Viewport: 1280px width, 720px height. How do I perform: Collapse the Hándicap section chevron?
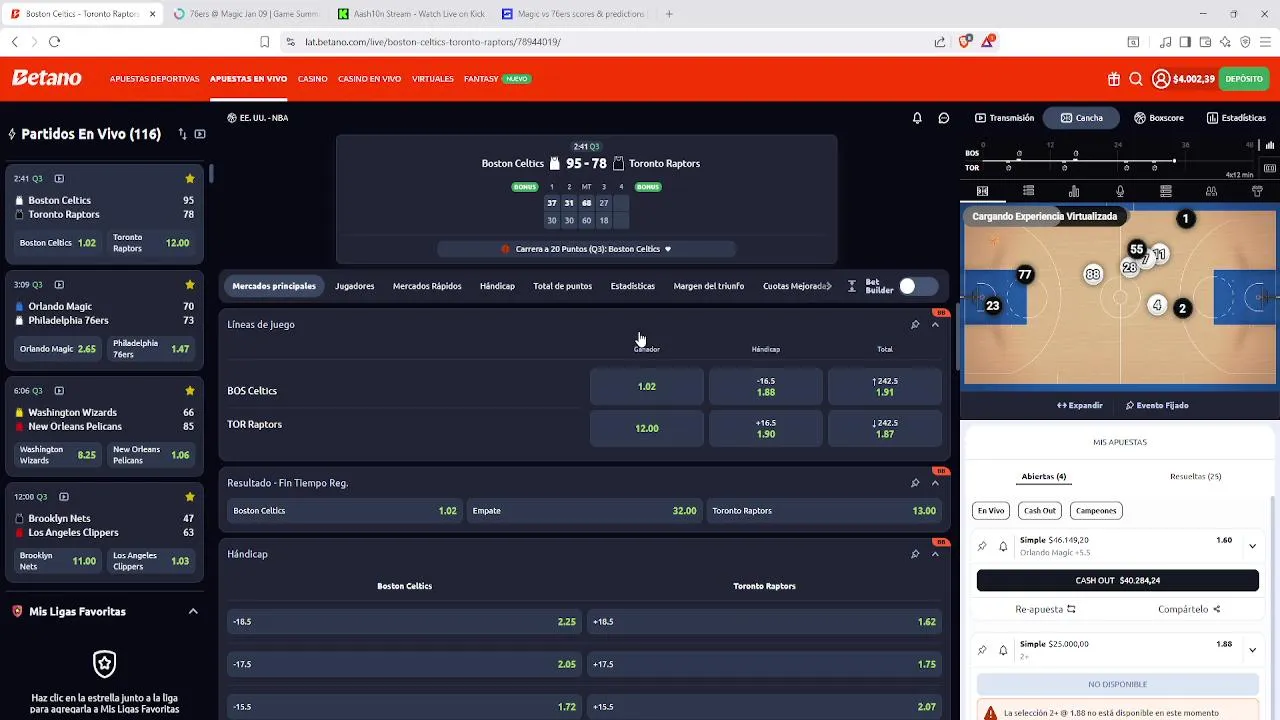coord(935,554)
